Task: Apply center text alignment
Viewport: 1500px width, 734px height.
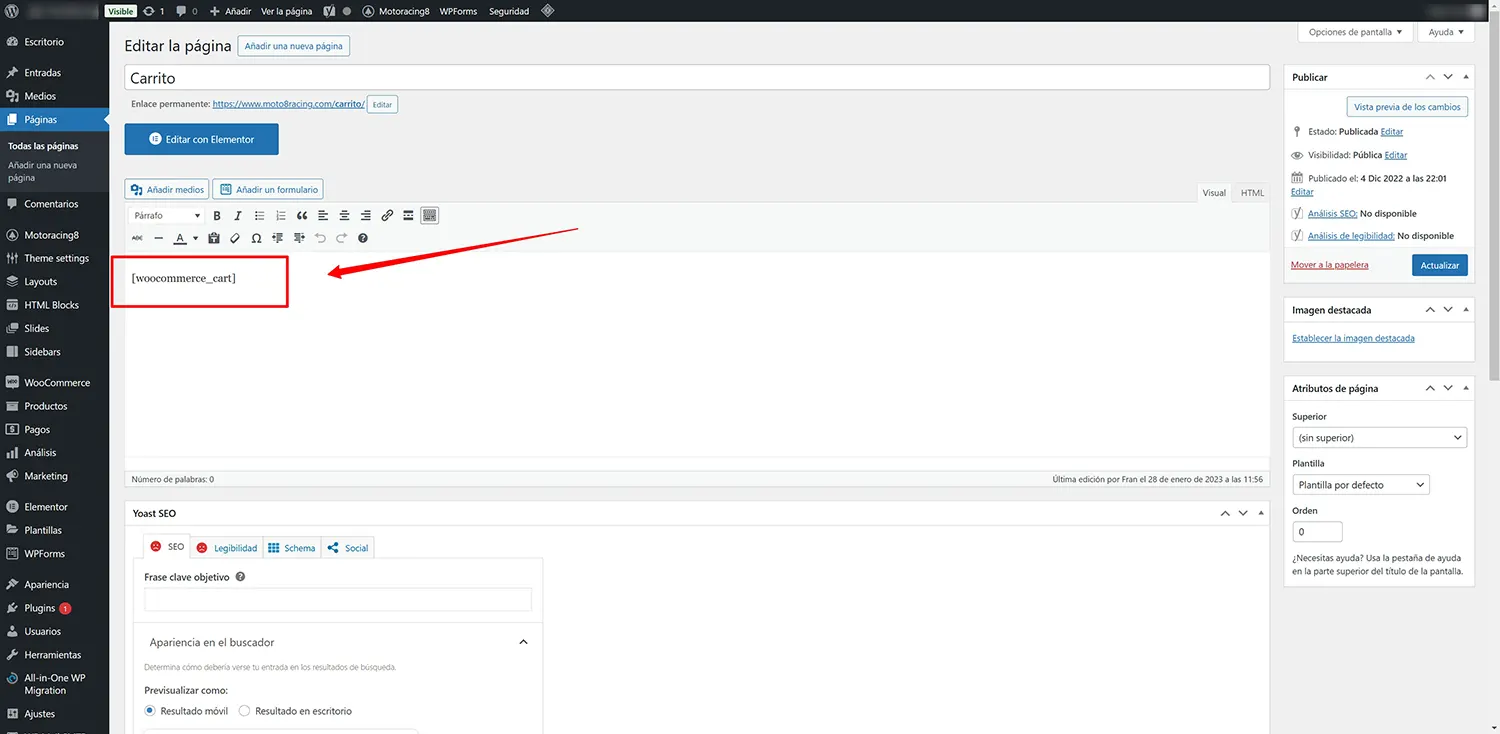Action: 344,215
